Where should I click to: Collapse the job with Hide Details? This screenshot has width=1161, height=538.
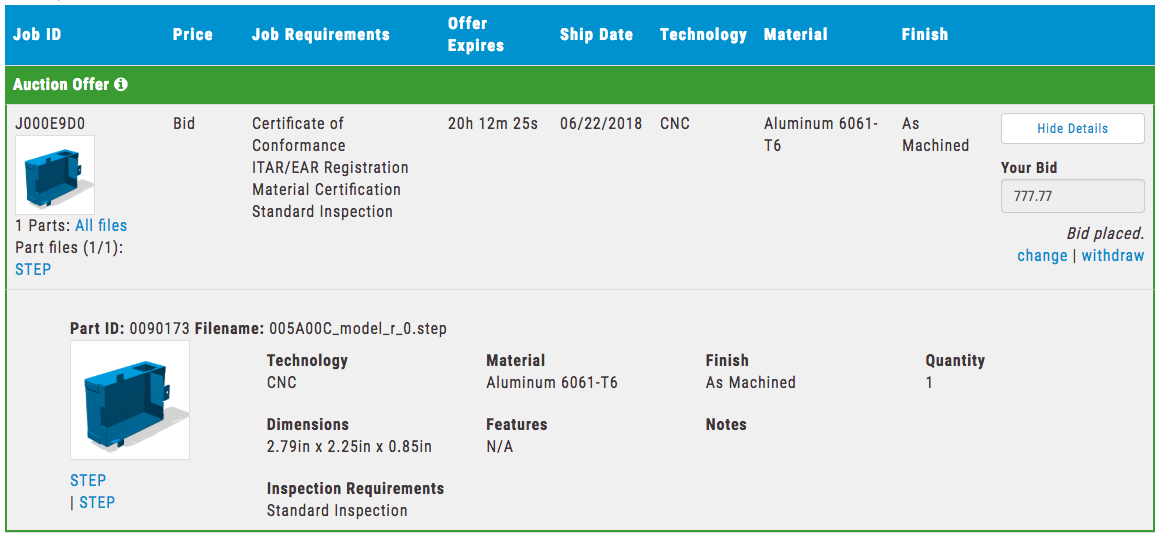pyautogui.click(x=1072, y=129)
